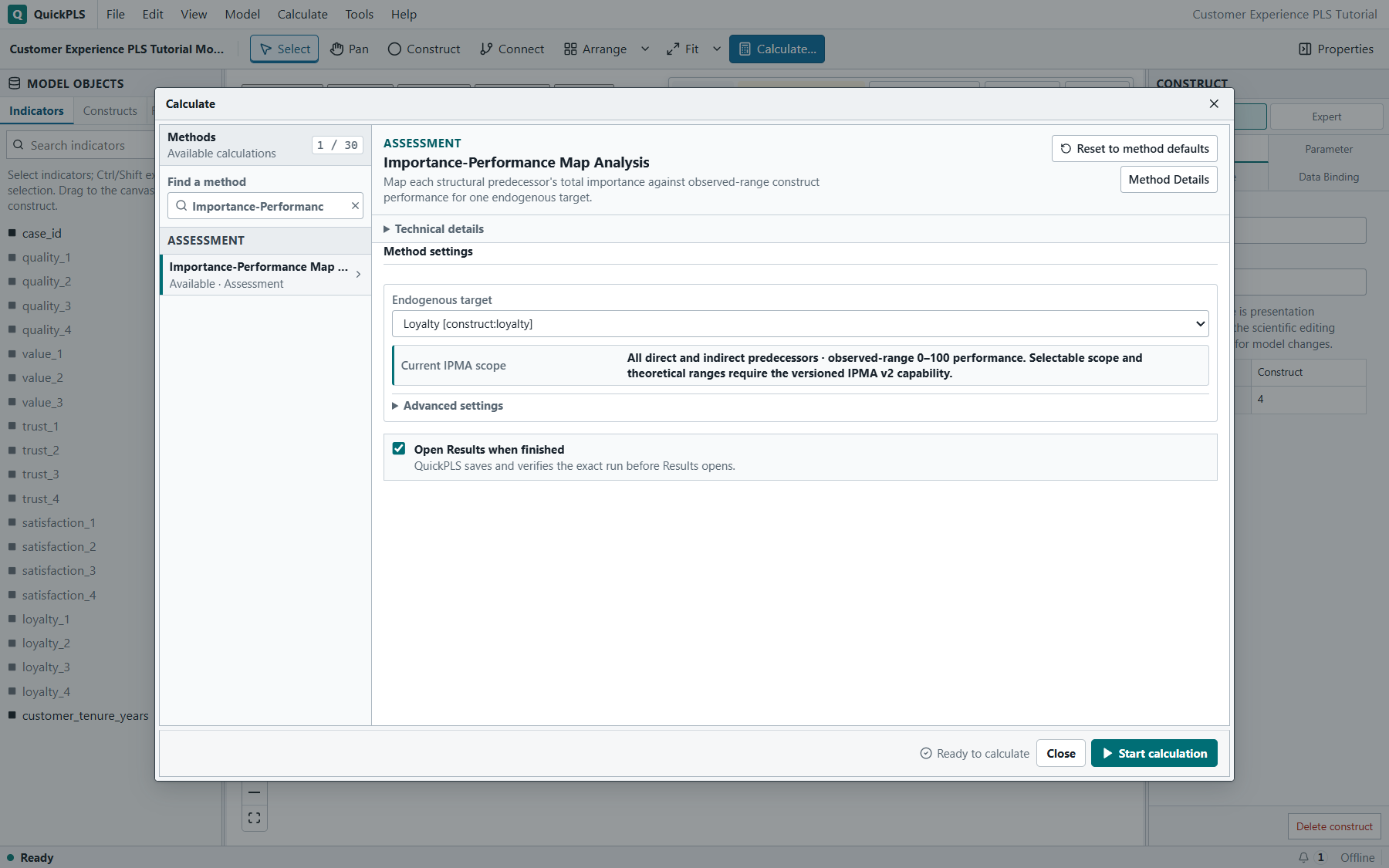
Task: Select loyalty_1 indicator
Action: tap(46, 619)
